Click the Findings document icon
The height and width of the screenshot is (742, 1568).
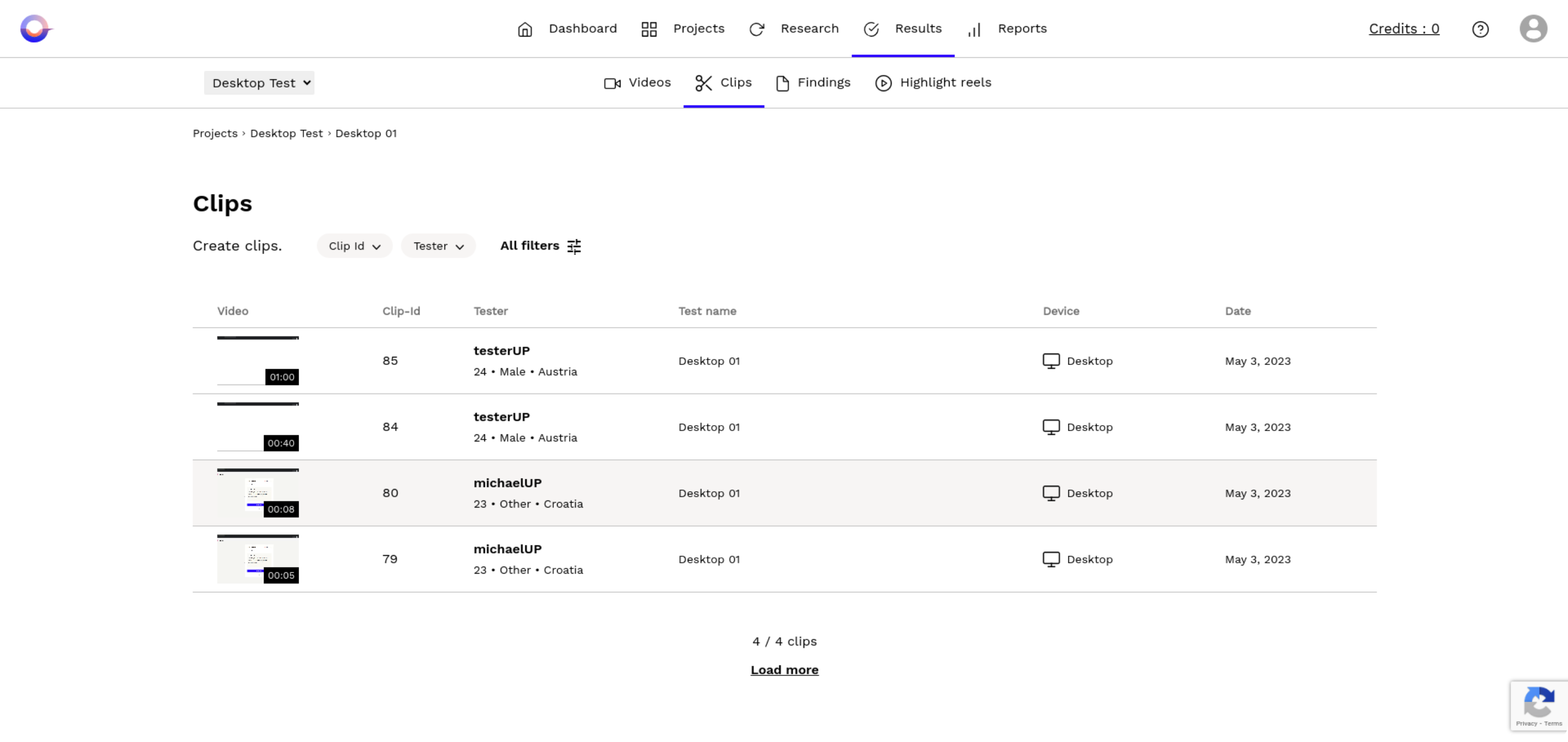782,82
